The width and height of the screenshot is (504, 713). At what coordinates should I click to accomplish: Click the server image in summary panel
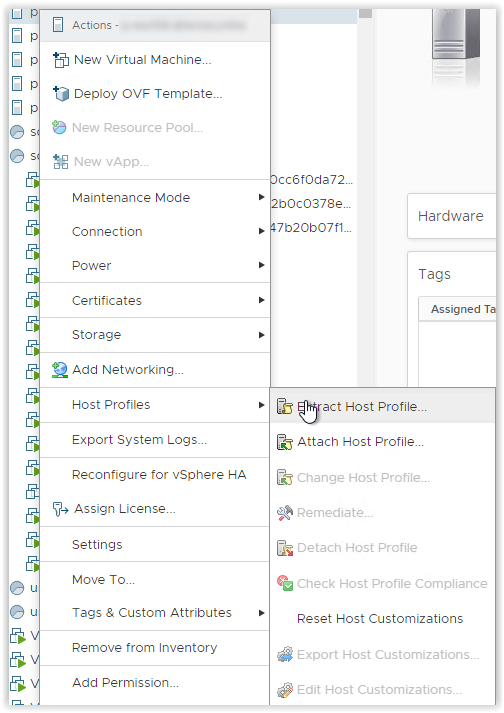coord(456,36)
